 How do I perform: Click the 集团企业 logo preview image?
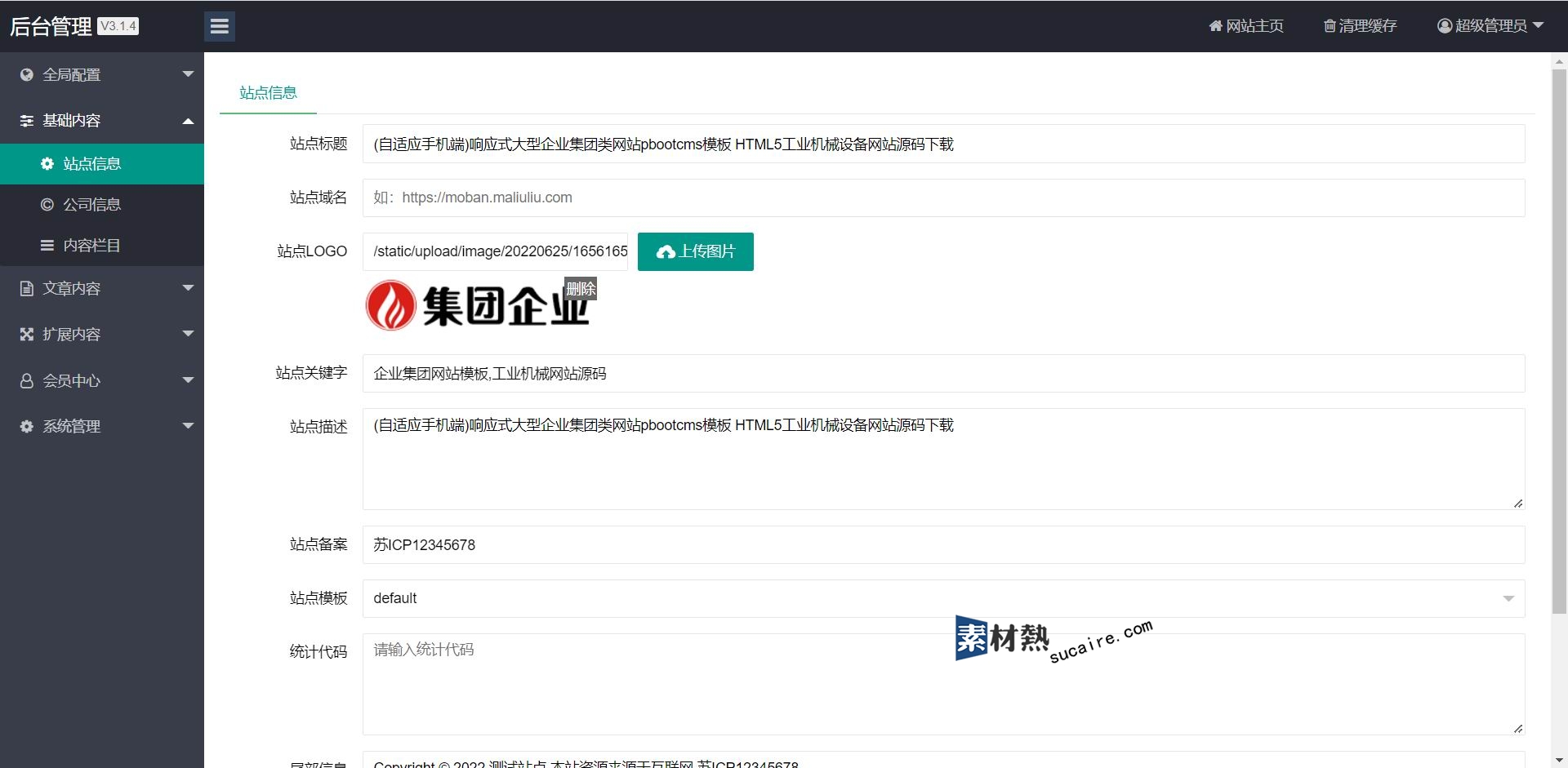[x=479, y=305]
